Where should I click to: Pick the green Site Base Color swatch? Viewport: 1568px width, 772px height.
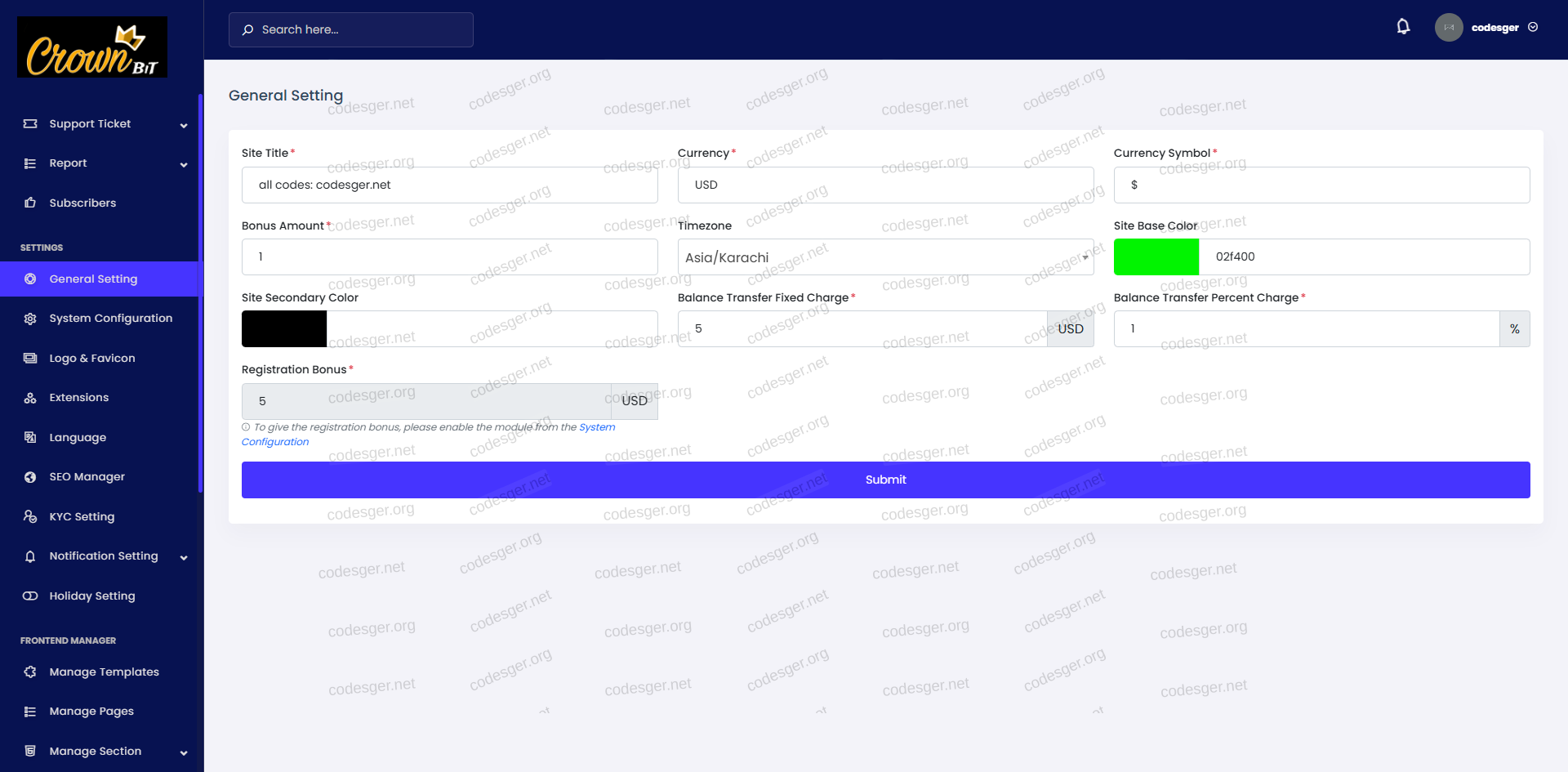tap(1156, 257)
